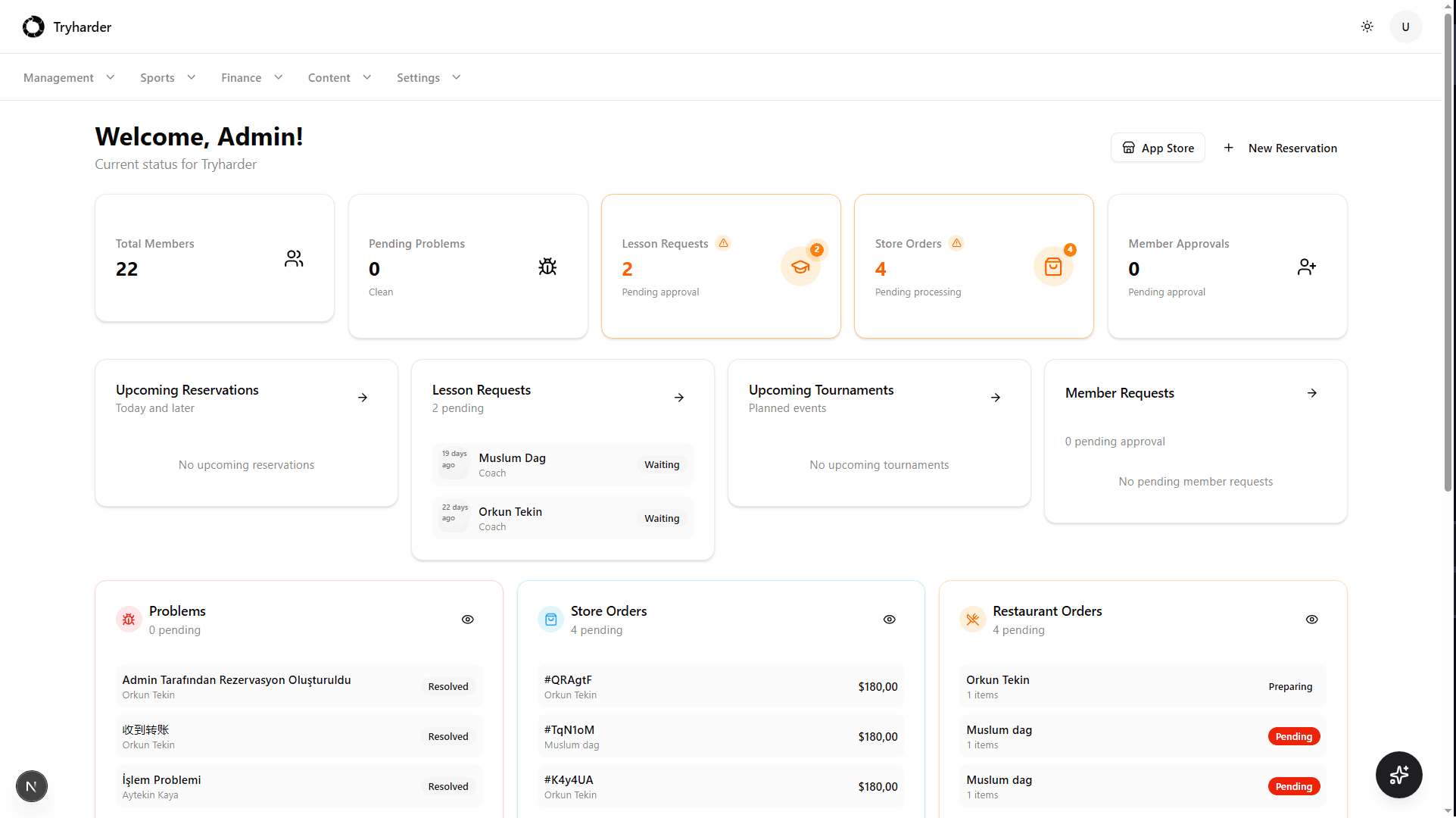Image resolution: width=1456 pixels, height=818 pixels.
Task: Open the user avatar menu
Action: click(x=1405, y=27)
